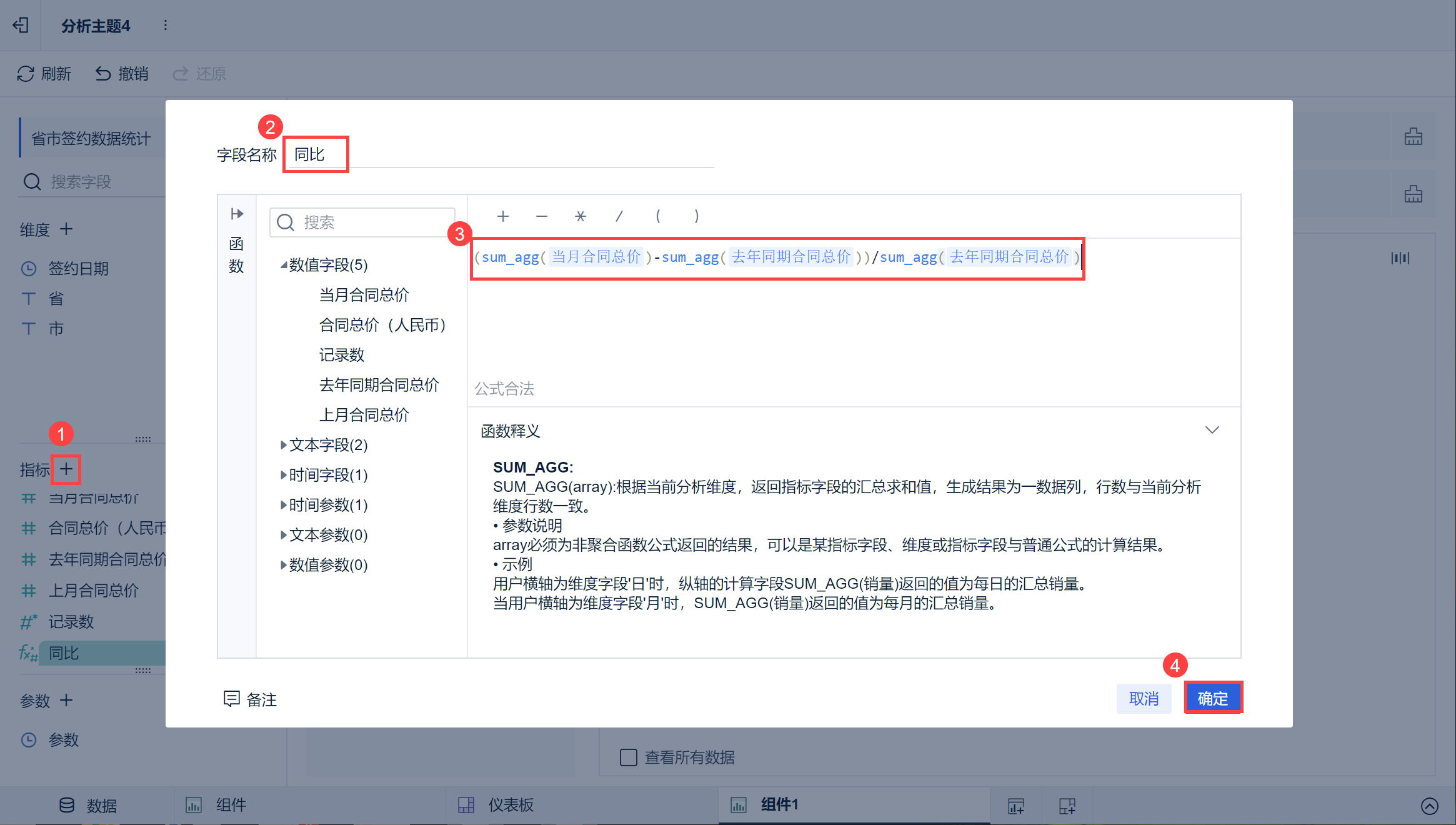Toggle the 查看所有数据 checkbox
The image size is (1456, 825).
pyautogui.click(x=628, y=757)
